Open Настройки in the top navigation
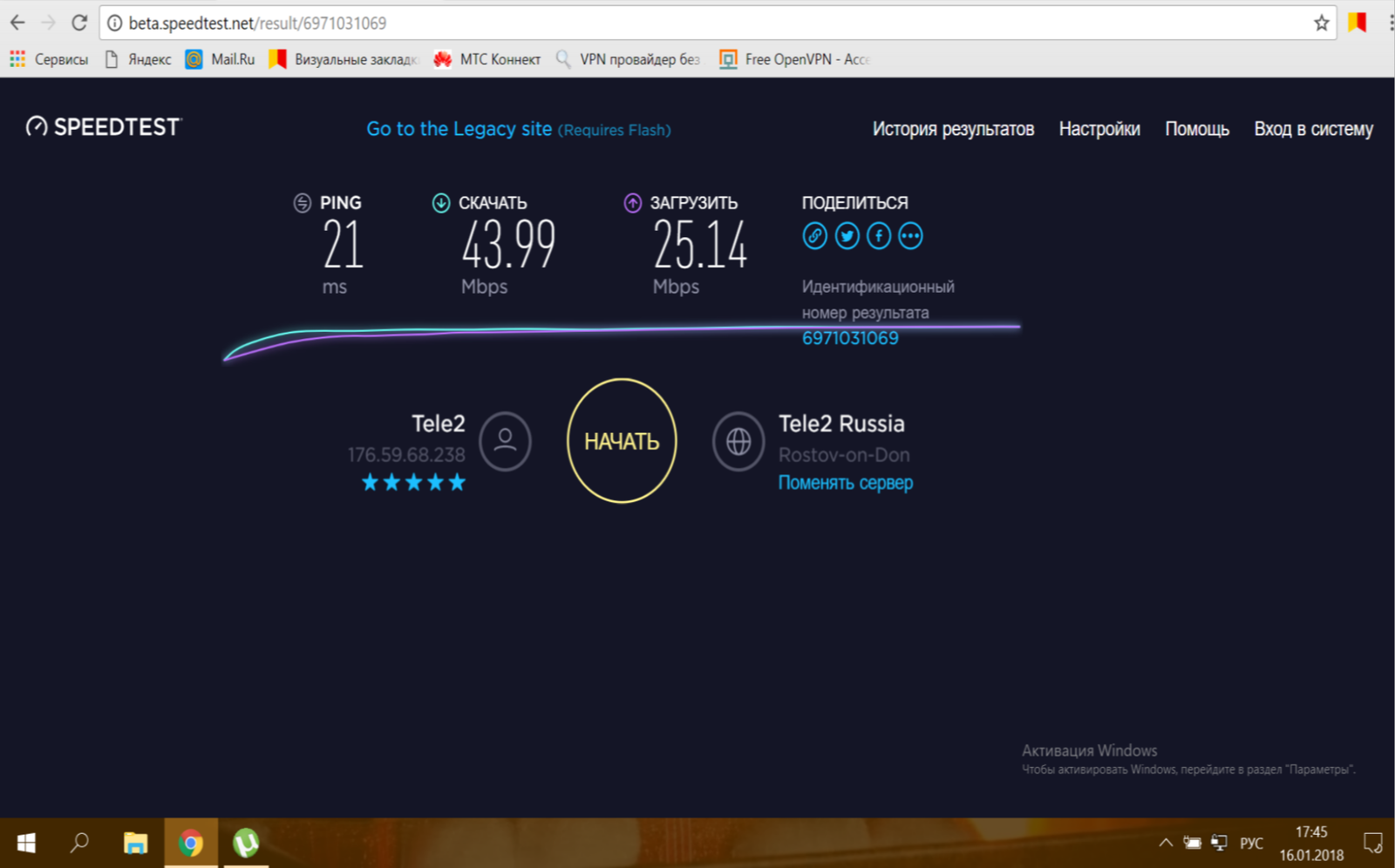The image size is (1395, 868). coord(1099,129)
